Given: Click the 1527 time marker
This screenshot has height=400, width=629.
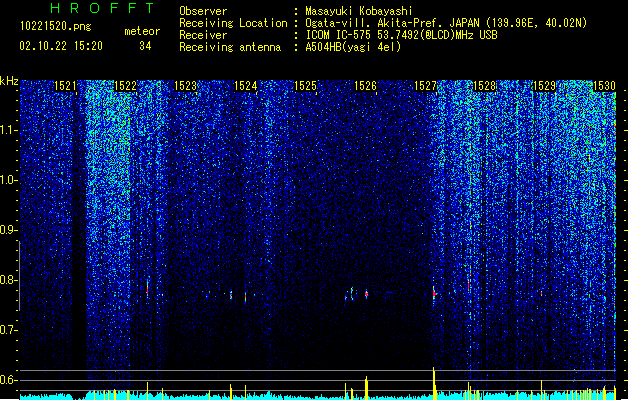Looking at the screenshot, I should coord(425,86).
